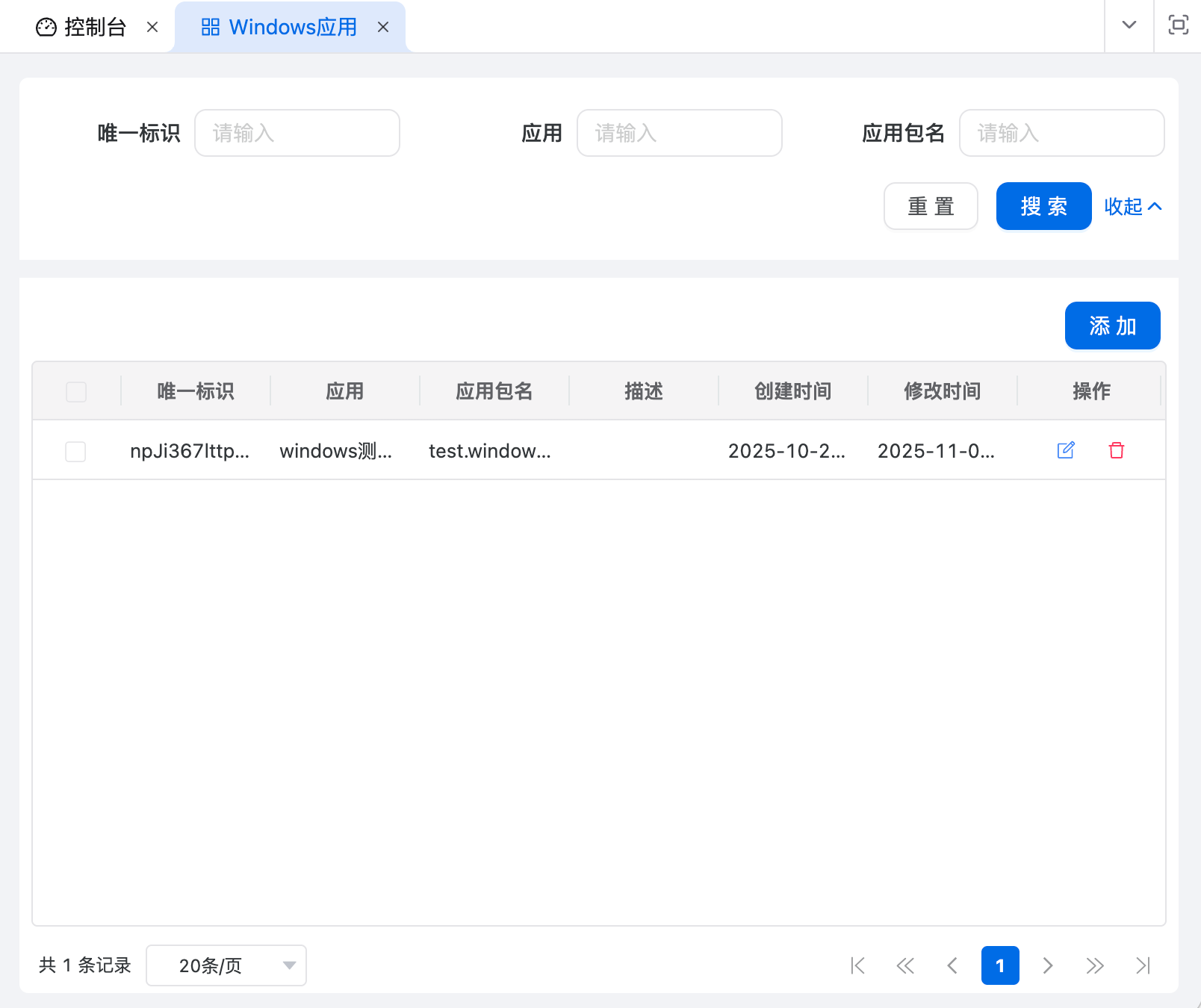Screen dimensions: 1201x1008
Task: Toggle the select-all checkbox in table header
Action: point(76,392)
